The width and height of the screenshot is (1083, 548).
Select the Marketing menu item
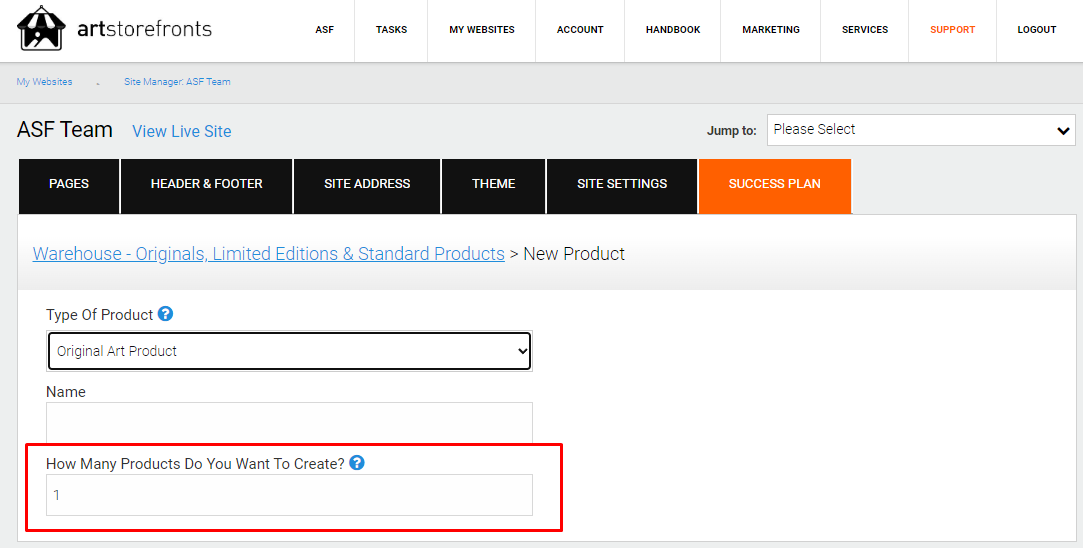(771, 30)
